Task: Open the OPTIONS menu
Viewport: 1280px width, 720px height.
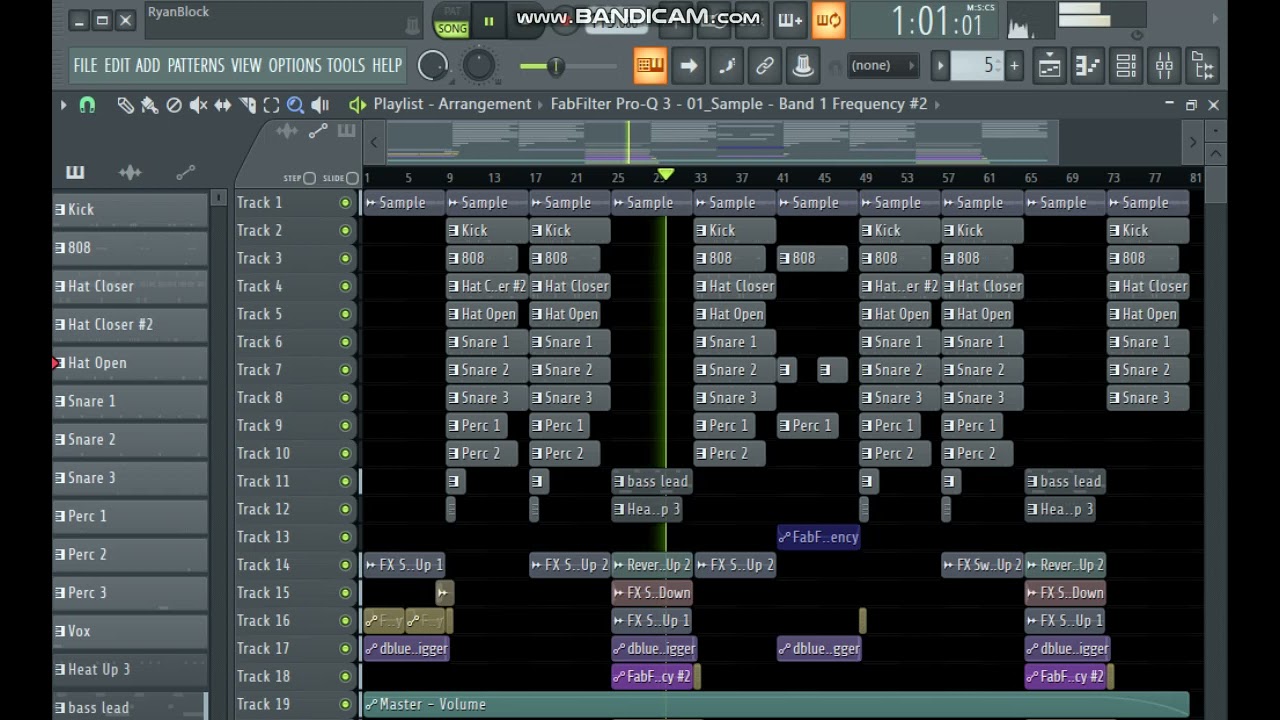Action: (x=295, y=65)
